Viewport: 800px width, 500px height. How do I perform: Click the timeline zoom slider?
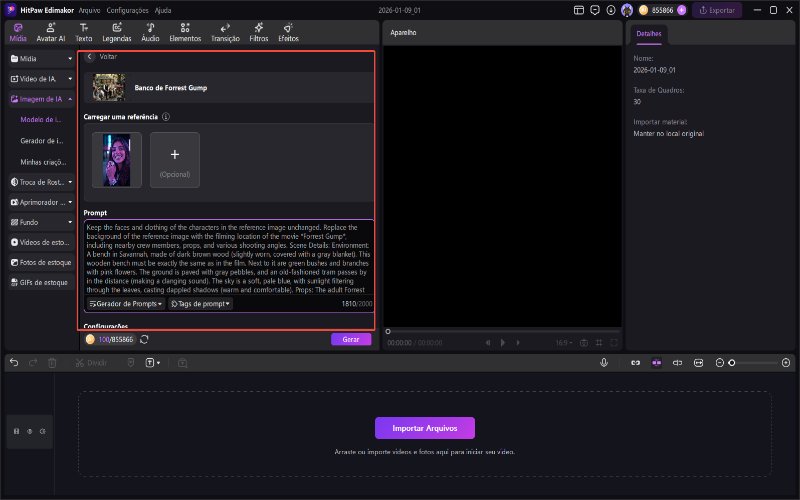(750, 362)
